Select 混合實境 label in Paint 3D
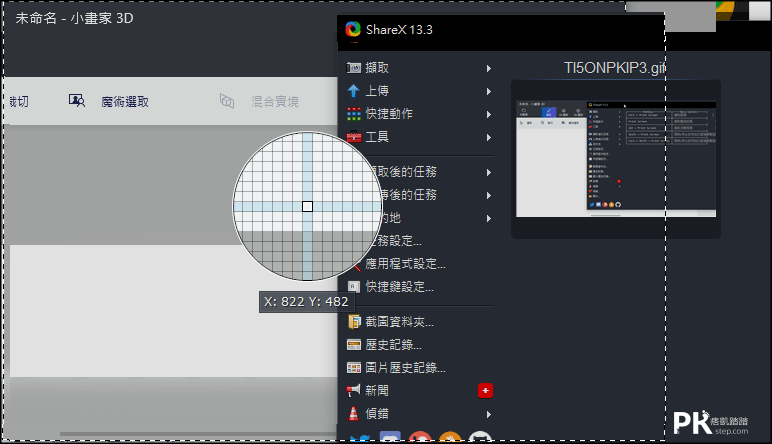The width and height of the screenshot is (772, 444). 275,102
